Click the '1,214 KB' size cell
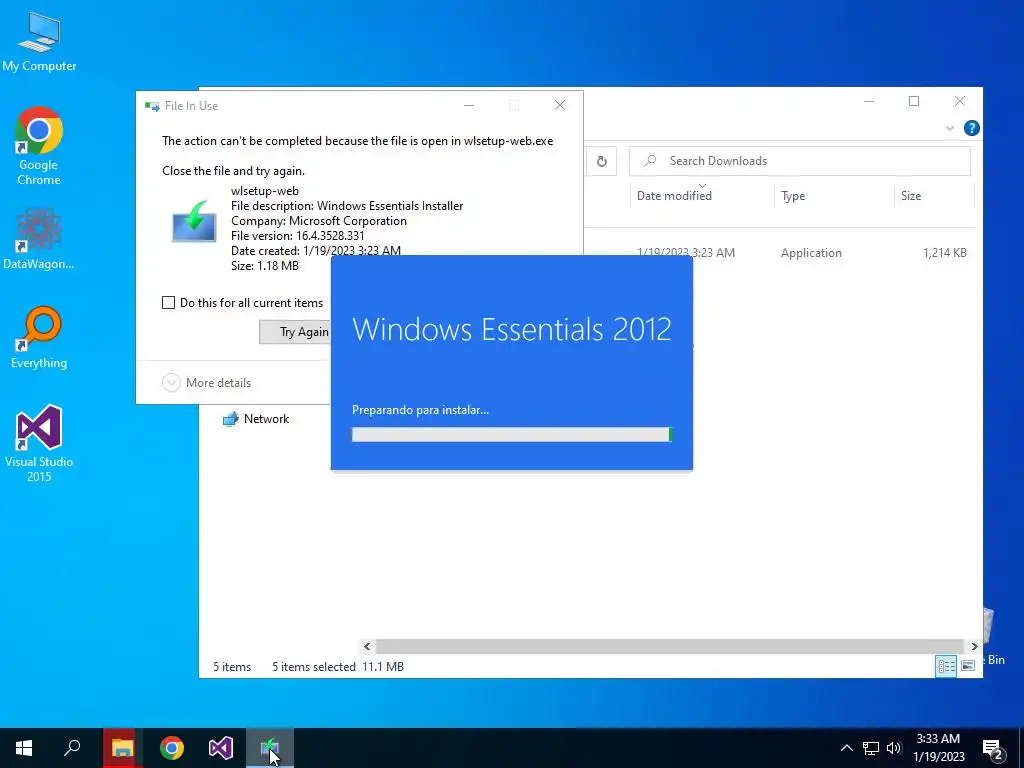 944,253
